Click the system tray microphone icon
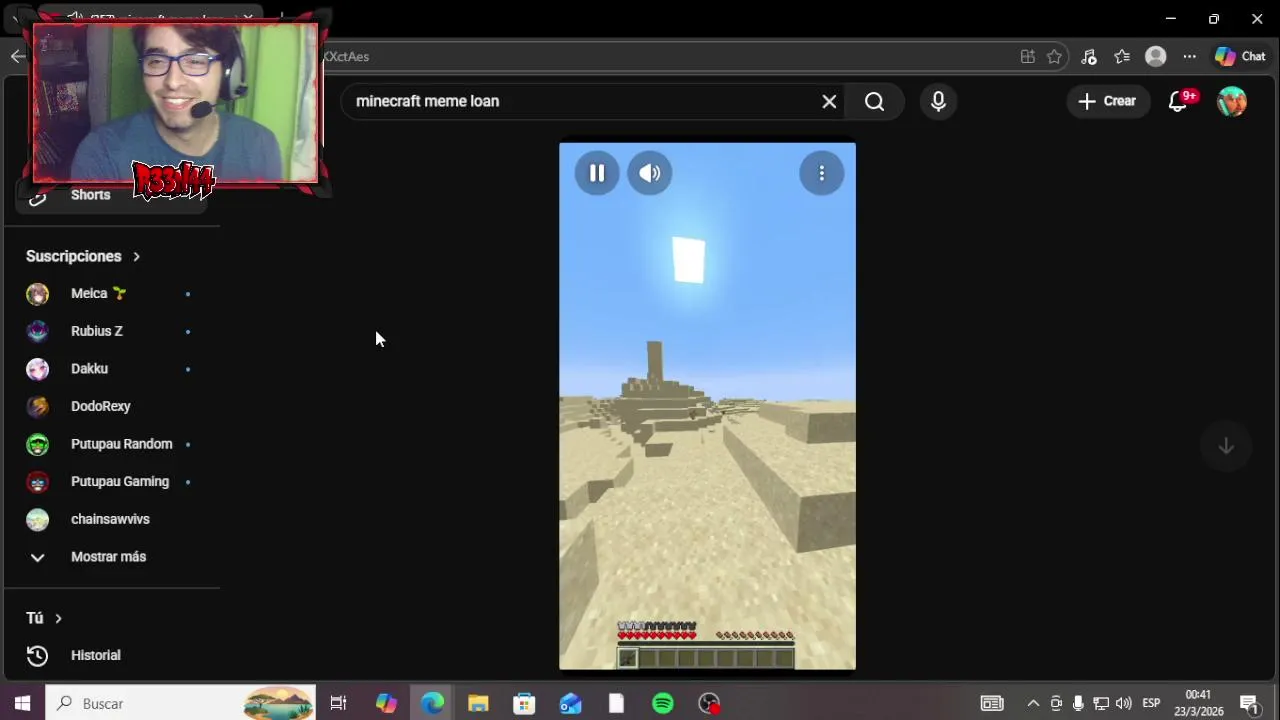The image size is (1280, 720). pyautogui.click(x=1078, y=703)
